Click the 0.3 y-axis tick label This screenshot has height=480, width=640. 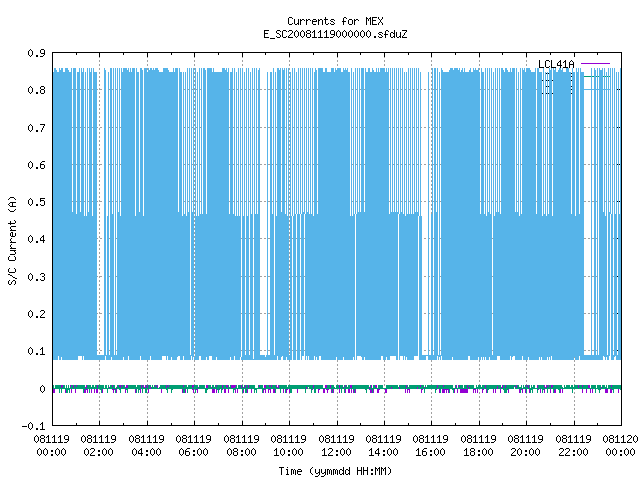coord(36,277)
